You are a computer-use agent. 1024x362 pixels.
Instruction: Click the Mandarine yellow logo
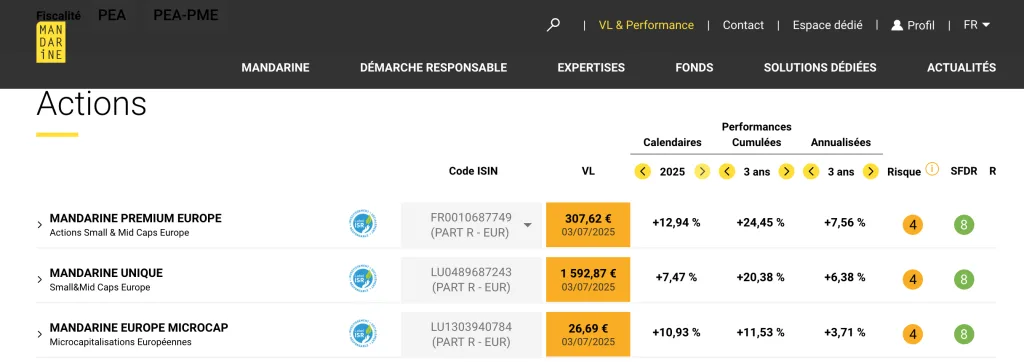click(51, 42)
